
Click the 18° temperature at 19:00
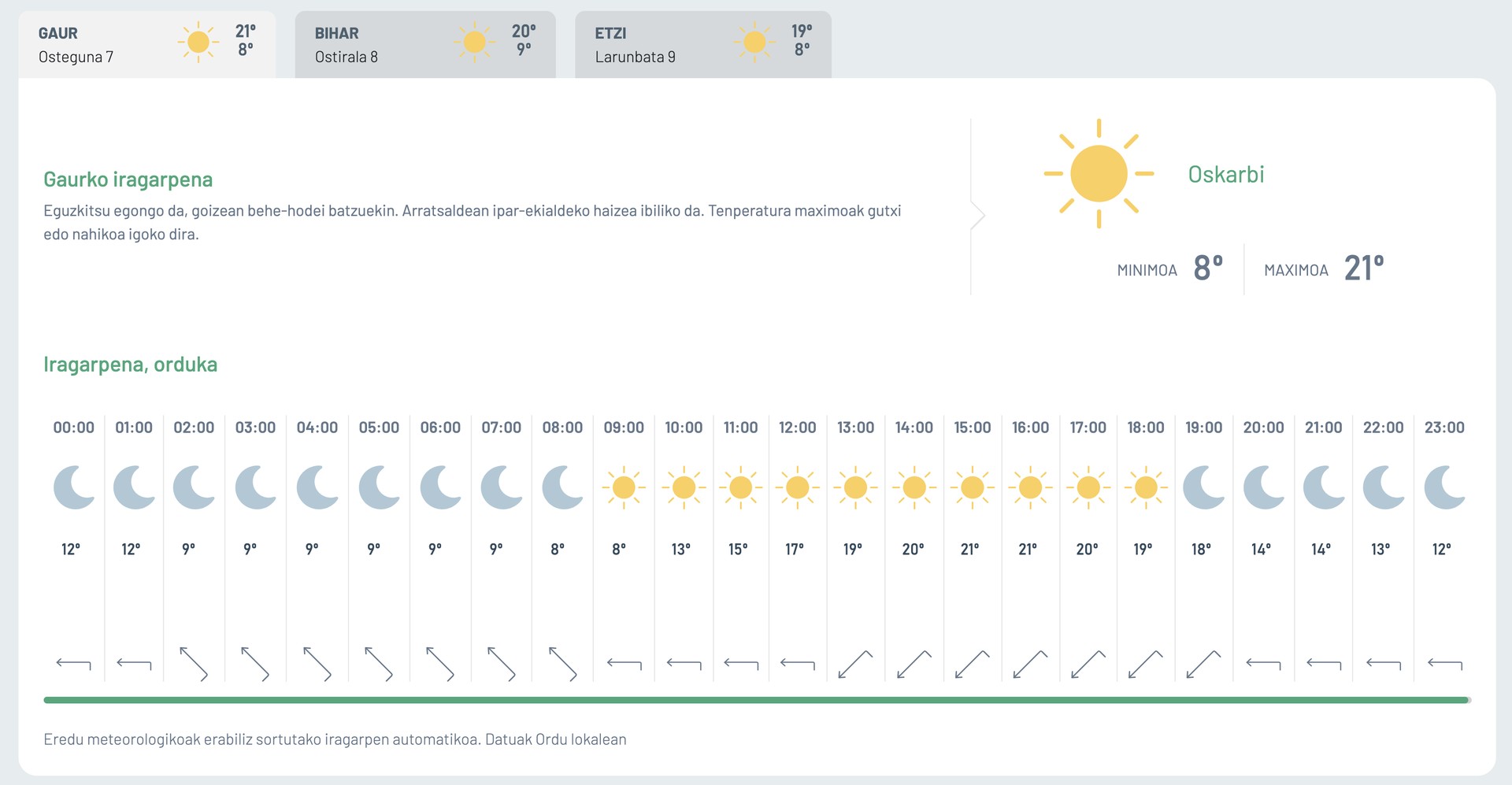tap(1201, 549)
